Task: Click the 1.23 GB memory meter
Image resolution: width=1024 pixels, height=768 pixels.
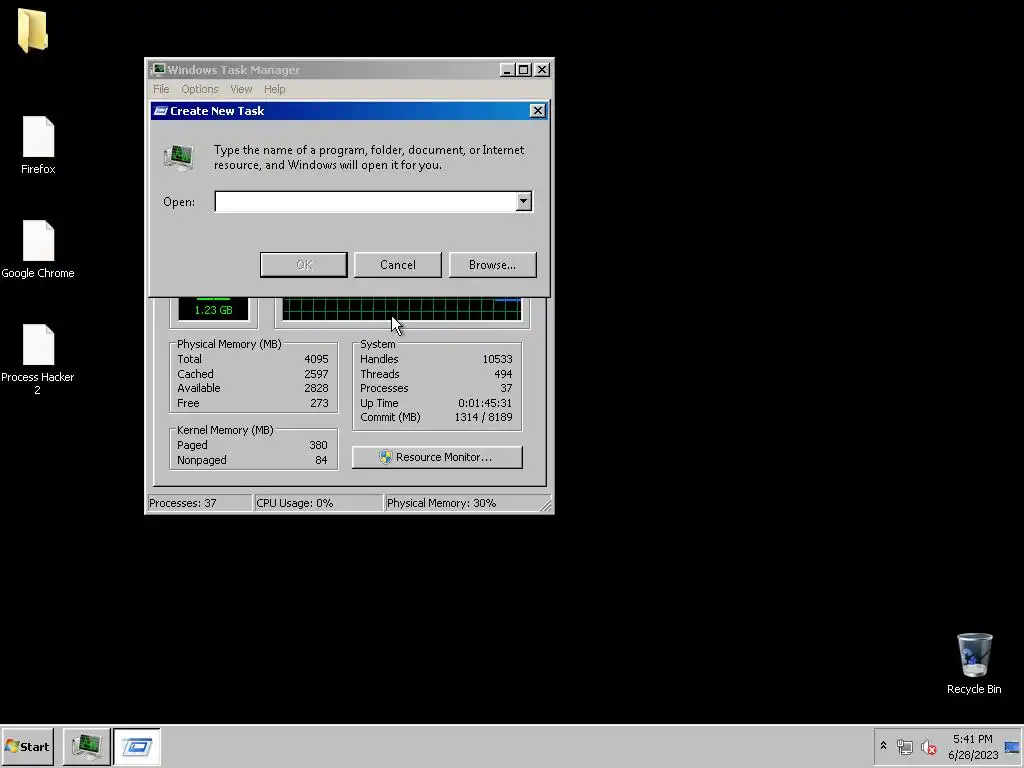Action: click(x=214, y=309)
